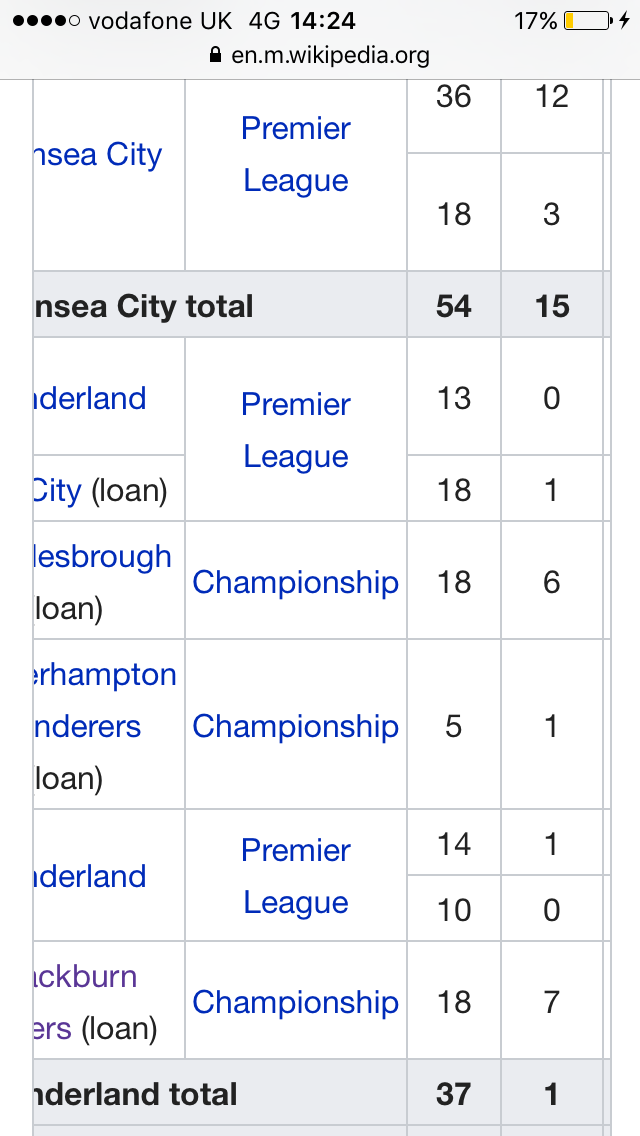Image resolution: width=640 pixels, height=1136 pixels.
Task: Tap the battery icon in status bar
Action: 588,21
